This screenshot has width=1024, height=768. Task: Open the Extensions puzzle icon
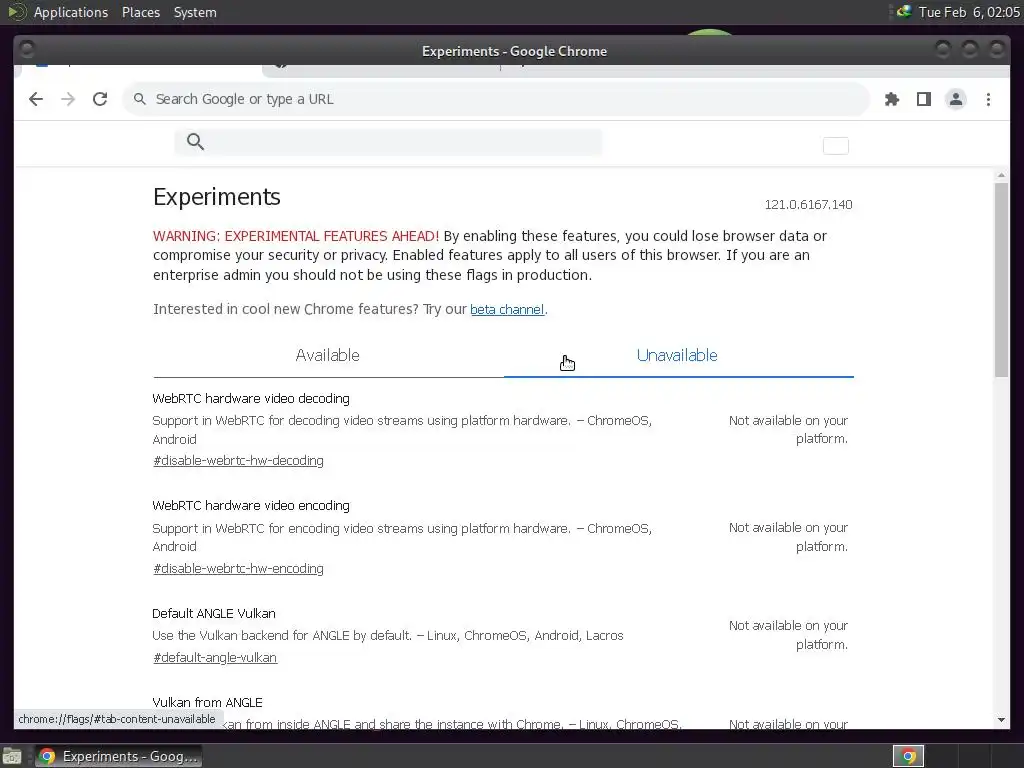coord(891,99)
